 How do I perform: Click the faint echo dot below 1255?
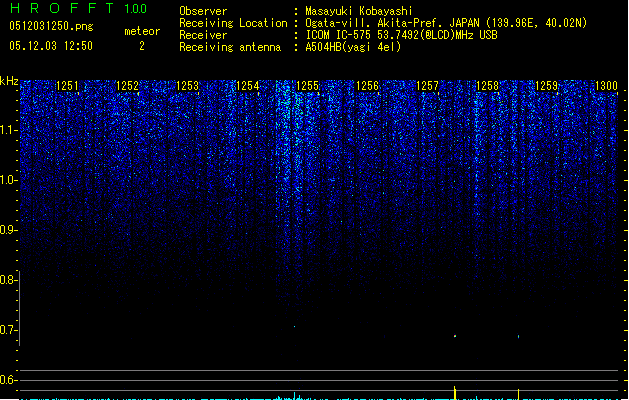coord(294,327)
